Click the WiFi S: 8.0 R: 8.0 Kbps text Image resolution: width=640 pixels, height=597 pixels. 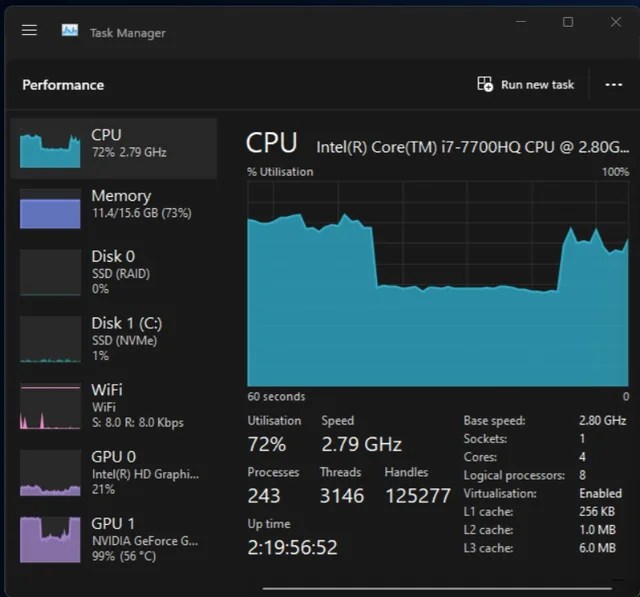tap(138, 422)
